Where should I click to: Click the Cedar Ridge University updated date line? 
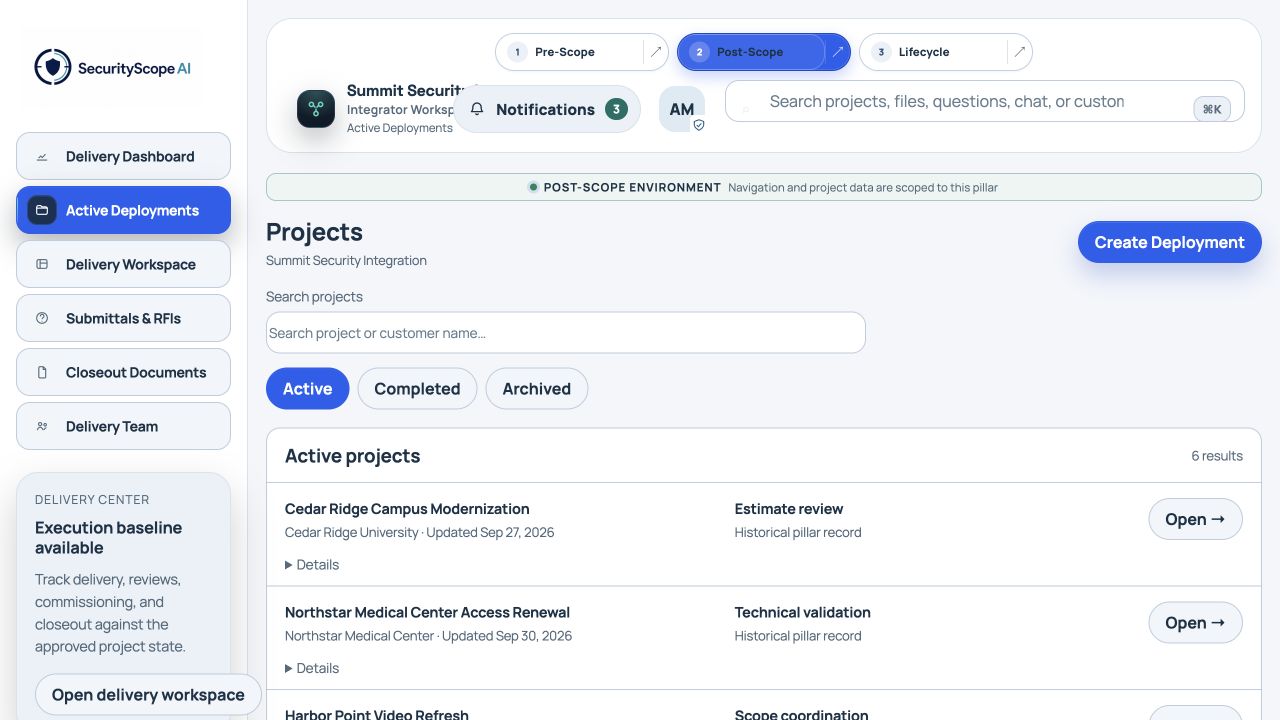click(x=420, y=532)
